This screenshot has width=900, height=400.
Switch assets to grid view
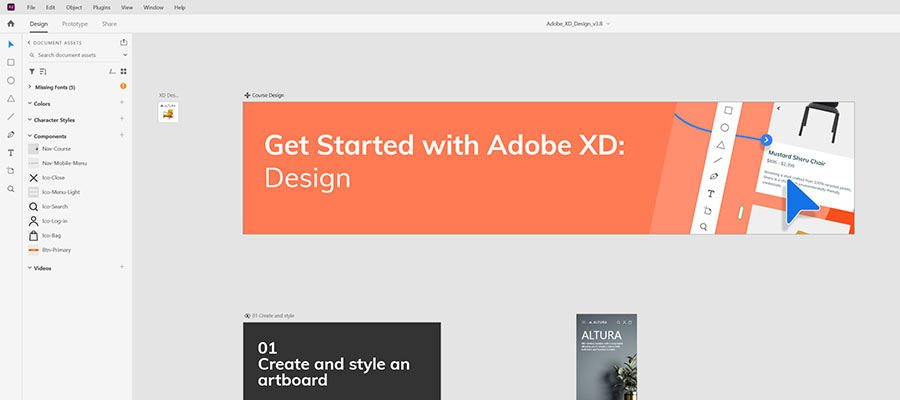(123, 71)
